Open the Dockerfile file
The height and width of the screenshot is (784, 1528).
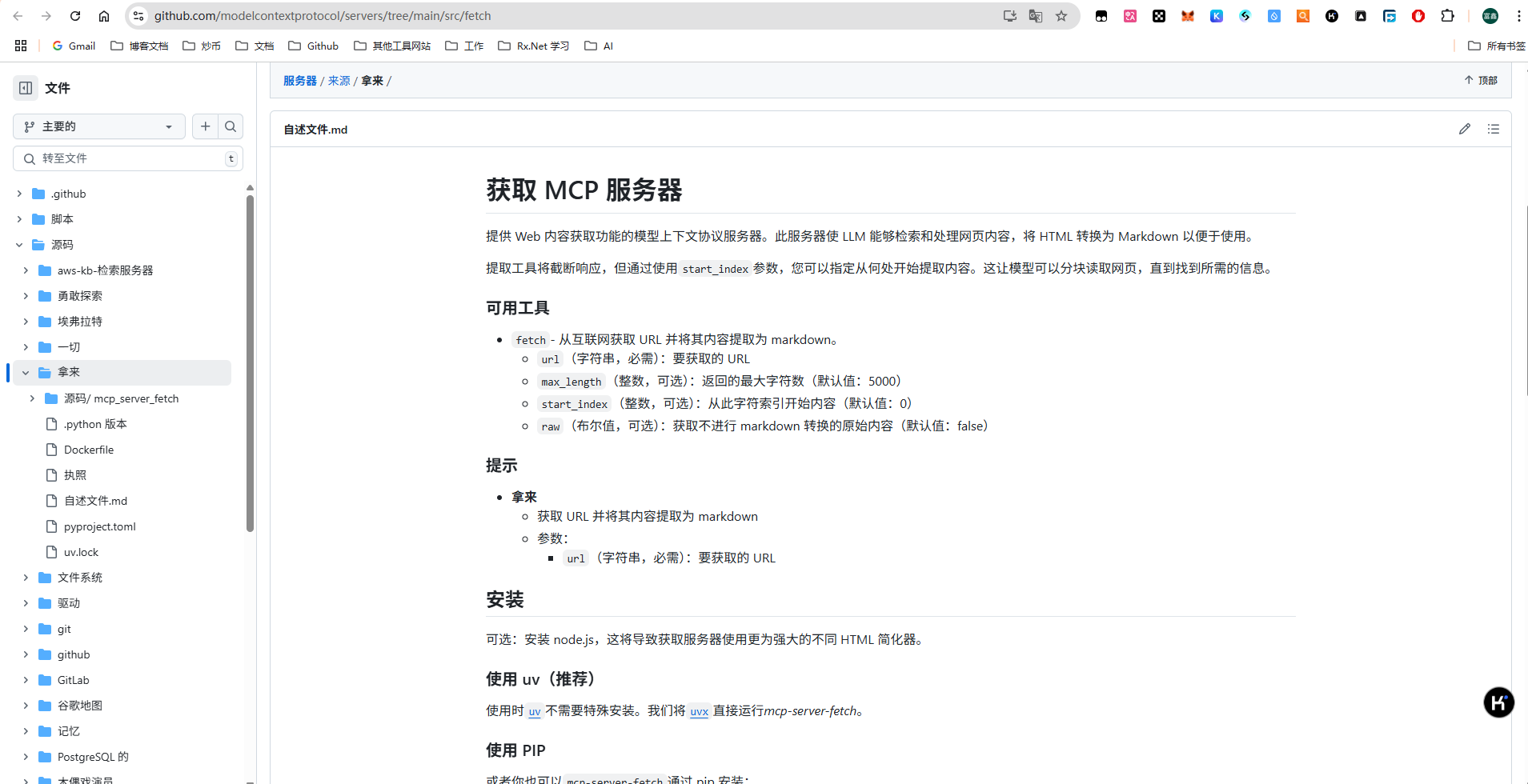(89, 450)
